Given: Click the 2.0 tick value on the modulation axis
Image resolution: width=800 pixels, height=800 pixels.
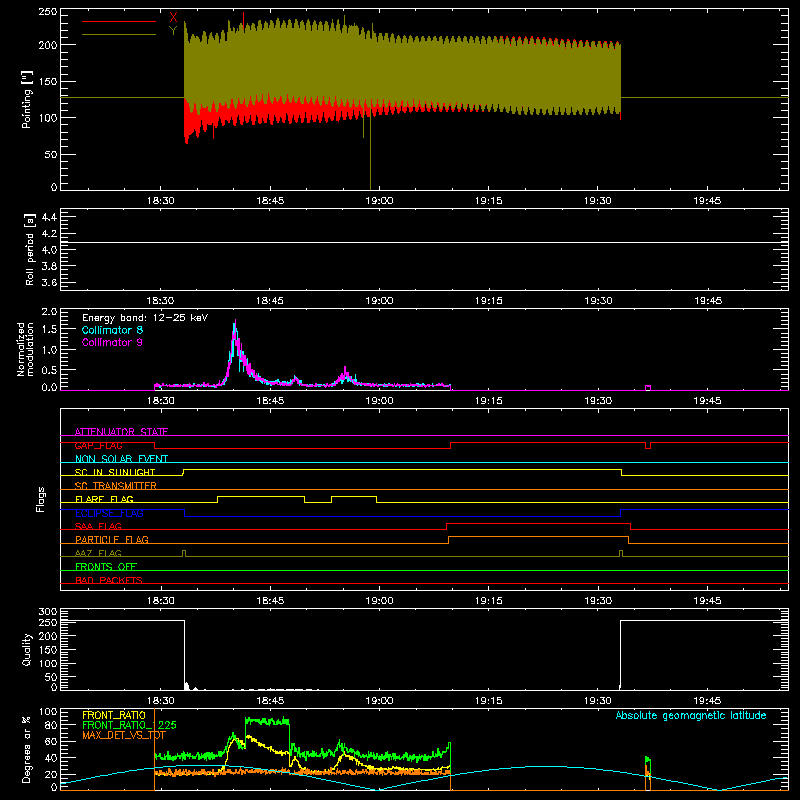Looking at the screenshot, I should (49, 312).
